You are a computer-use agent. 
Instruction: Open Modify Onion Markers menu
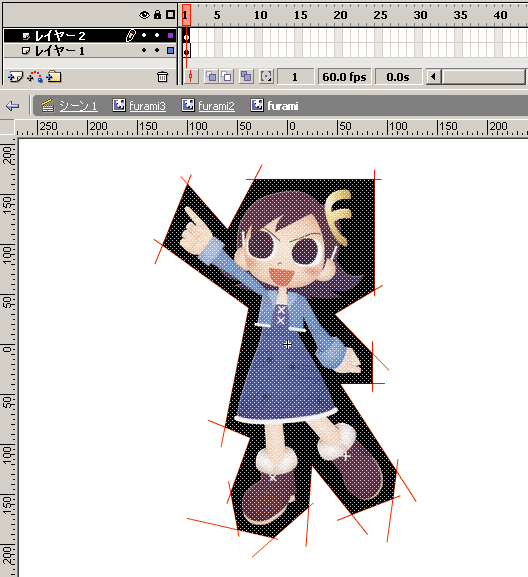(x=266, y=77)
